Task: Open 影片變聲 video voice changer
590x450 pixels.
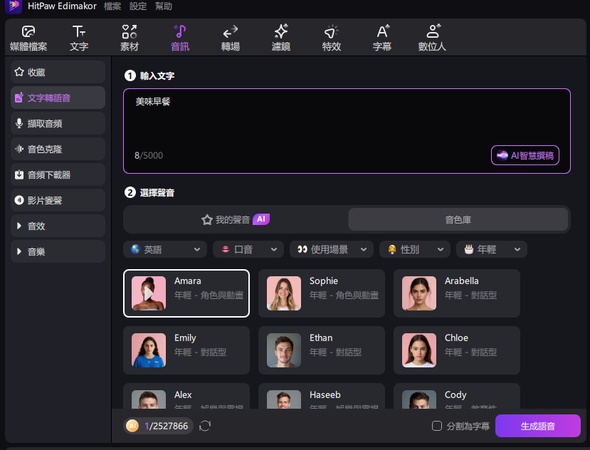Action: (58, 200)
